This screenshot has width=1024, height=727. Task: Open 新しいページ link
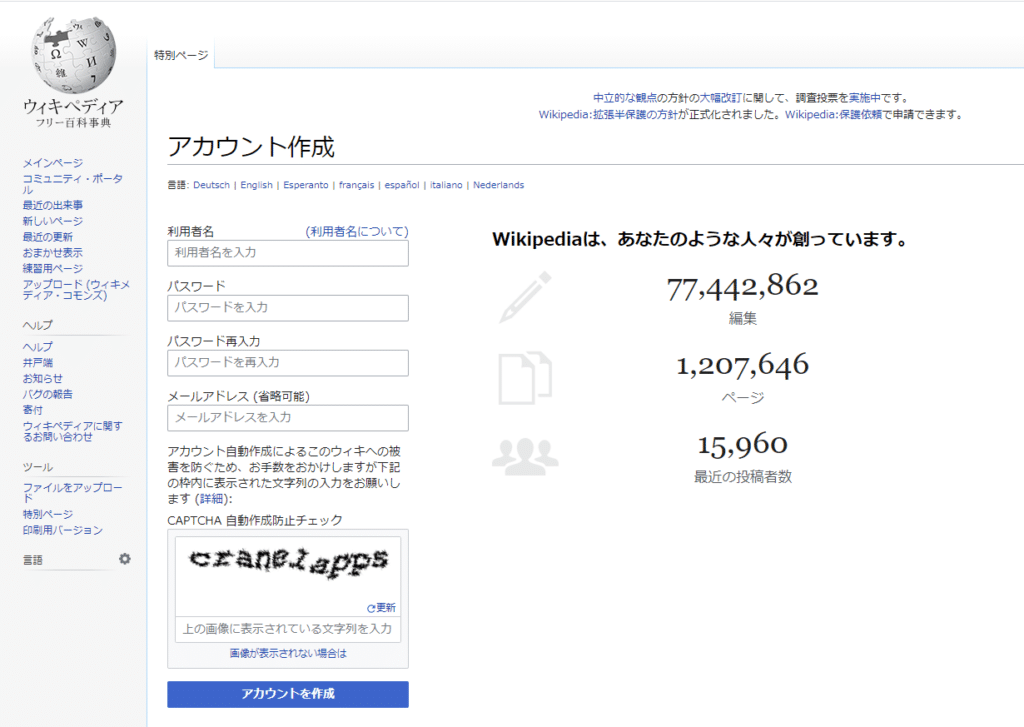pos(53,221)
